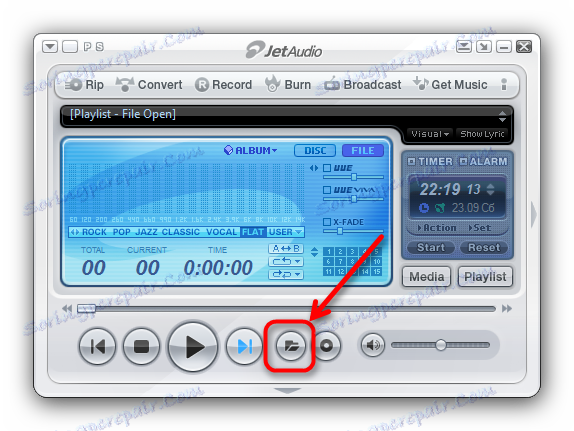Open the shuffle mode dropdown
The image size is (574, 431).
286,274
